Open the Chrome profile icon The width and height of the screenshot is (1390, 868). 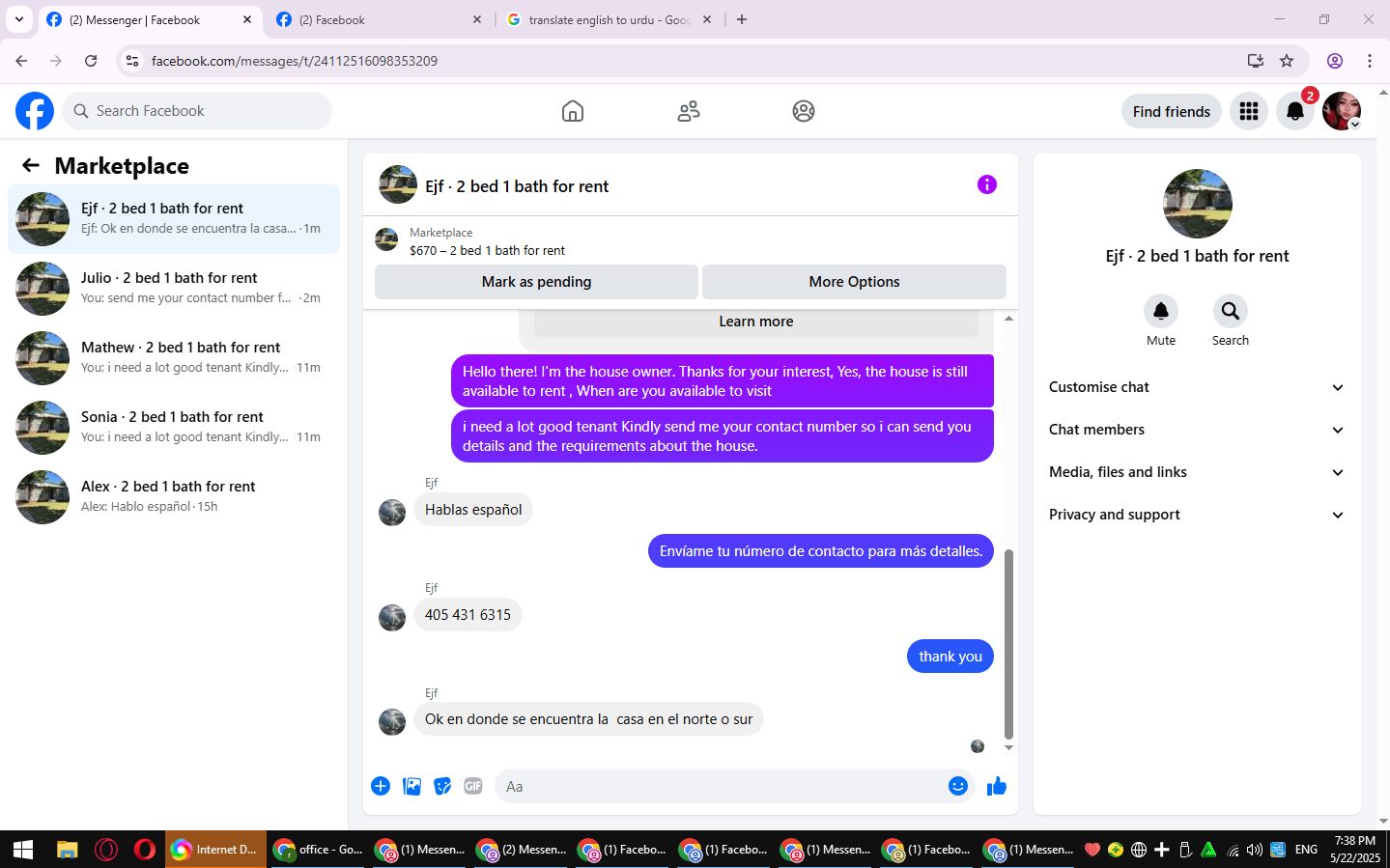tap(1335, 61)
